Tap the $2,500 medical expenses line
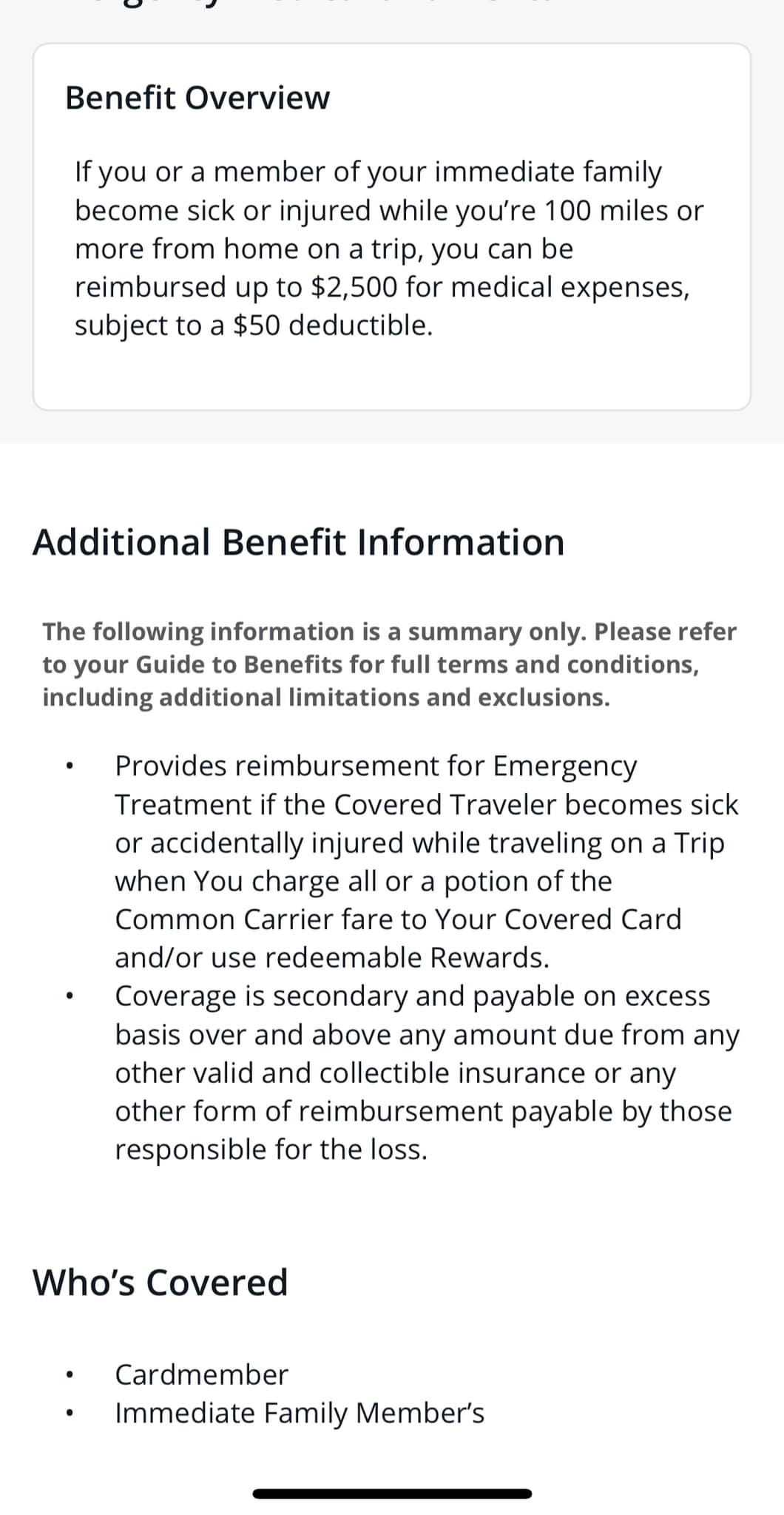Viewport: 784px width, 1515px height. 382,287
